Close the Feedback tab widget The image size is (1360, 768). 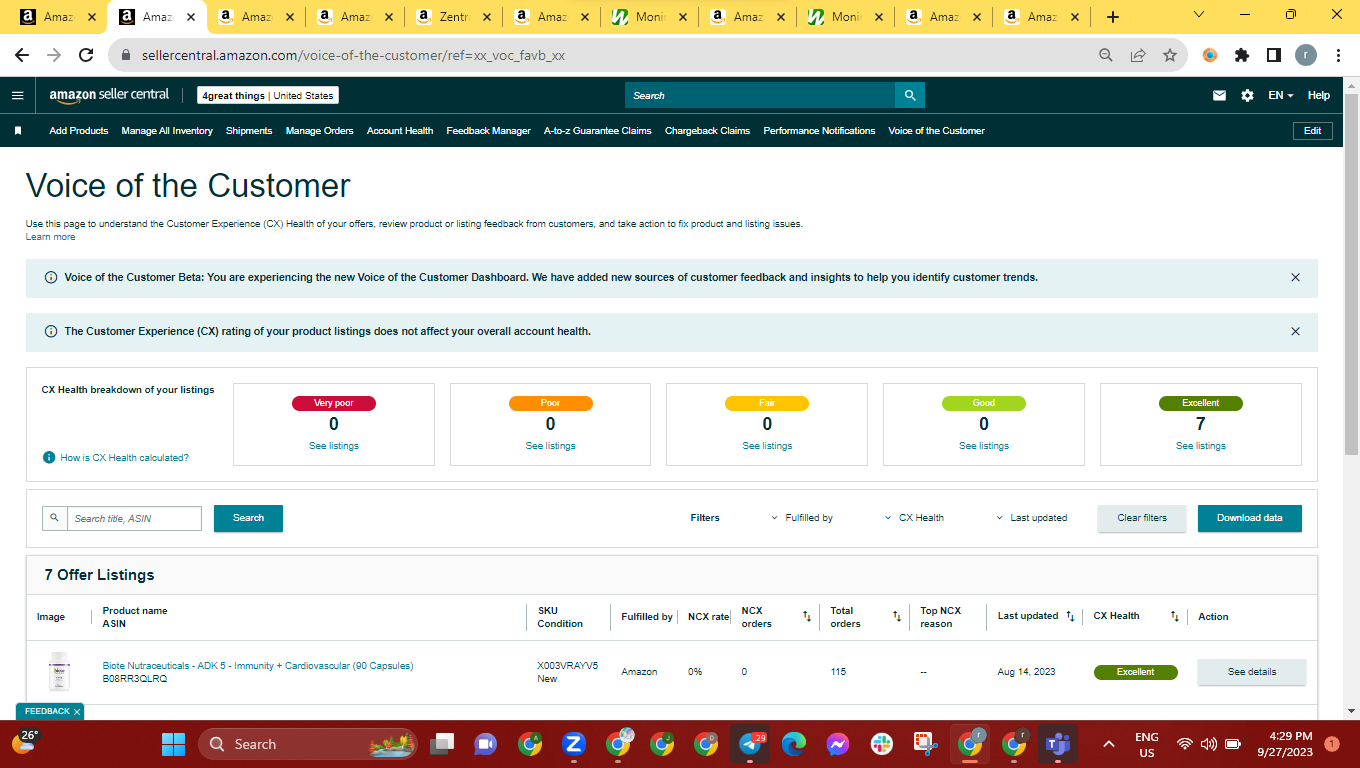(77, 712)
